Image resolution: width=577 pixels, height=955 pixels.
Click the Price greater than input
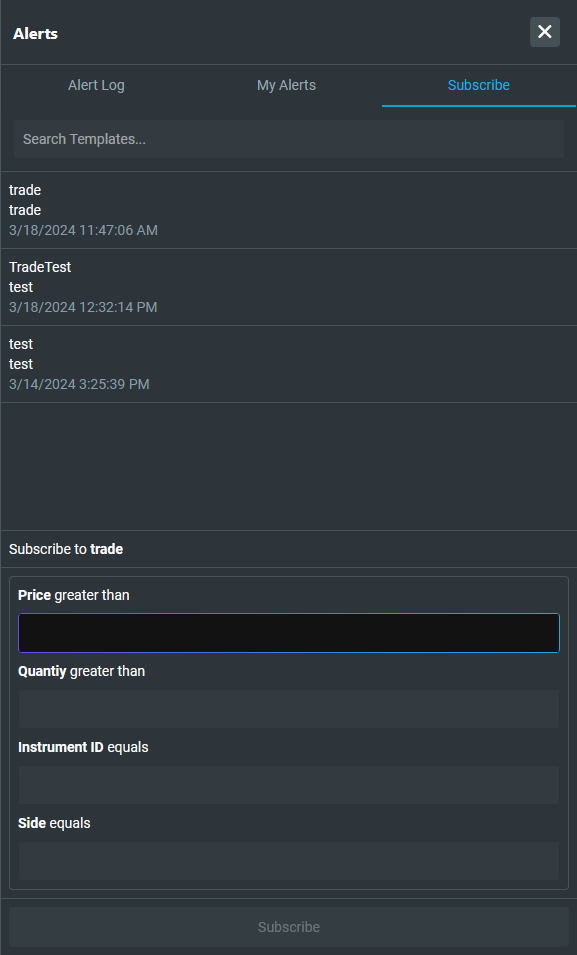(289, 633)
